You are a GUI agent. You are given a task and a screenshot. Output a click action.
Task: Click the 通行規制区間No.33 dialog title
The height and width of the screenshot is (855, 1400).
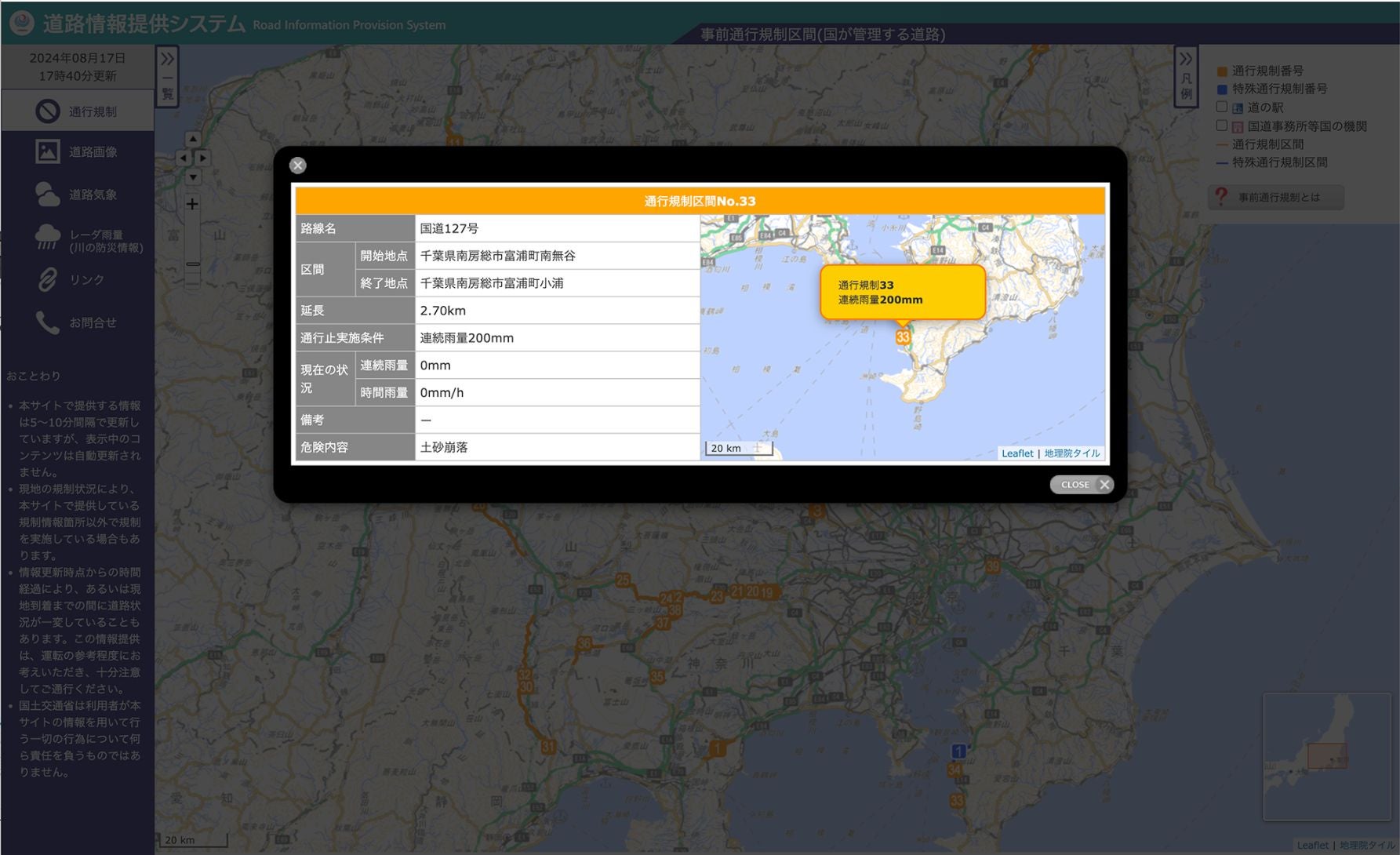(x=700, y=201)
